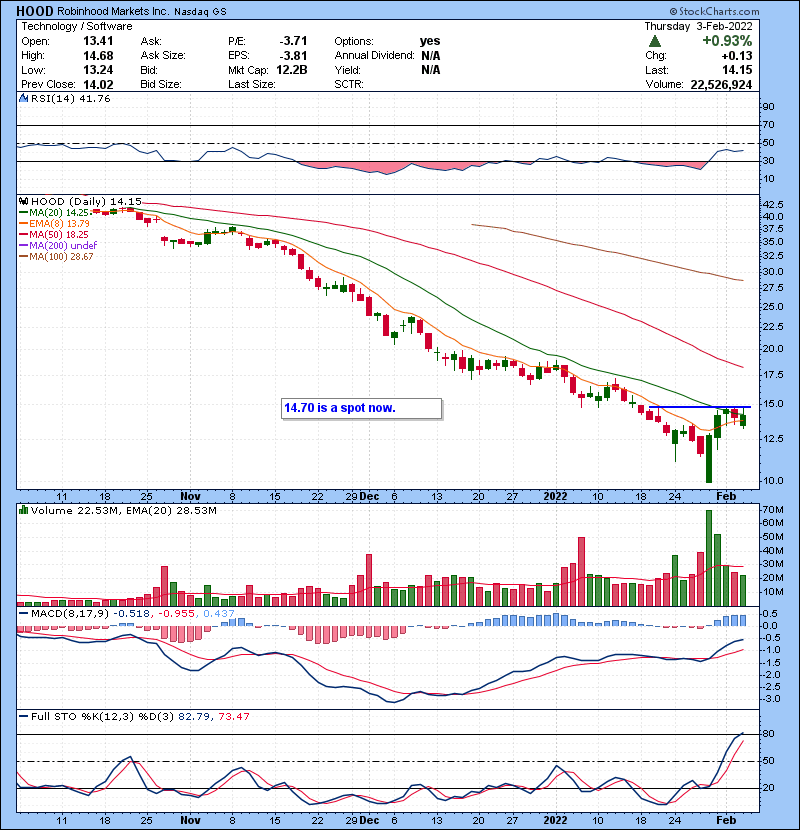800x830 pixels.
Task: Click the High price value 14.68
Action: coord(98,56)
